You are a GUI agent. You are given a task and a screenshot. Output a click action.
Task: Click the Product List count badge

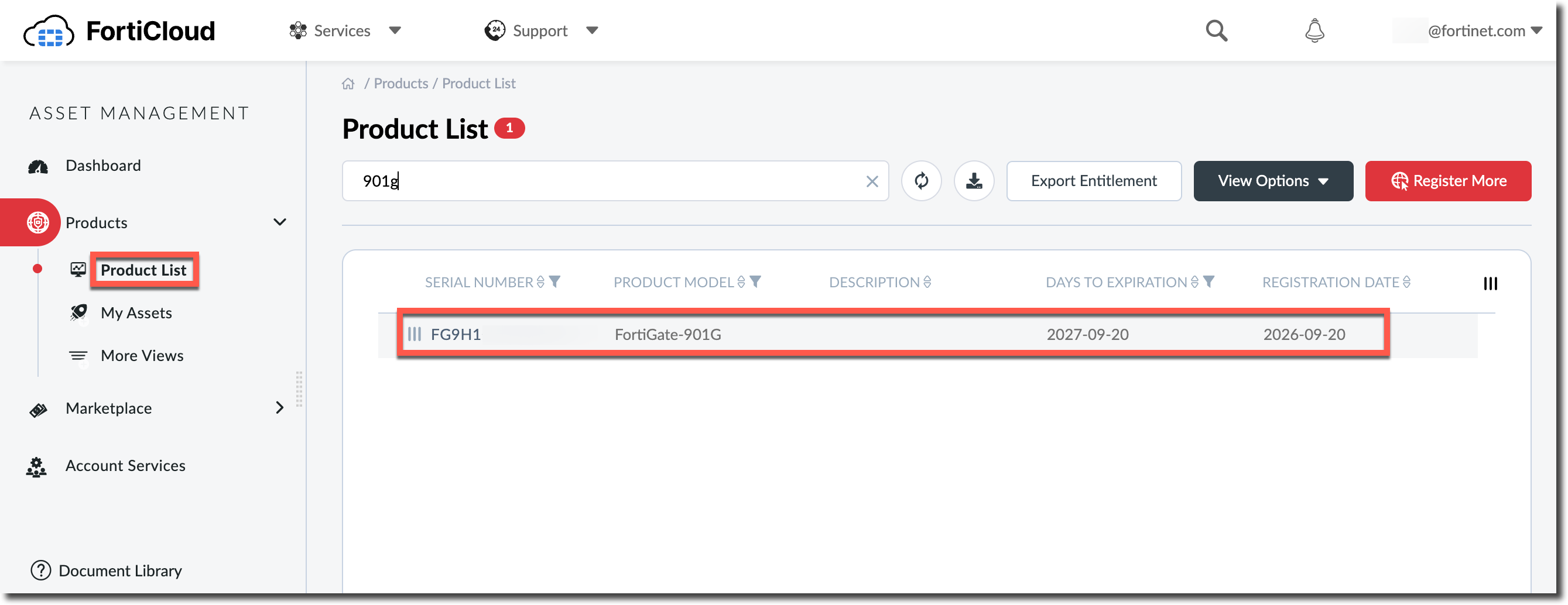(509, 128)
